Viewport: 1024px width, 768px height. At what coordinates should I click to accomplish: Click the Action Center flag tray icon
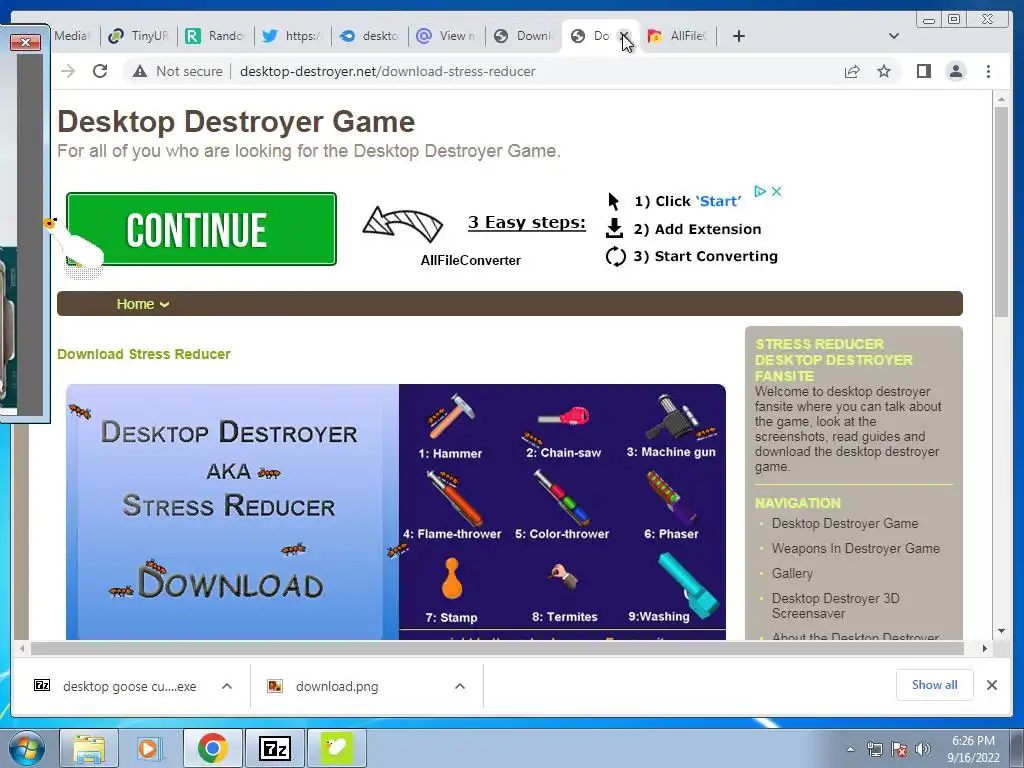[899, 749]
